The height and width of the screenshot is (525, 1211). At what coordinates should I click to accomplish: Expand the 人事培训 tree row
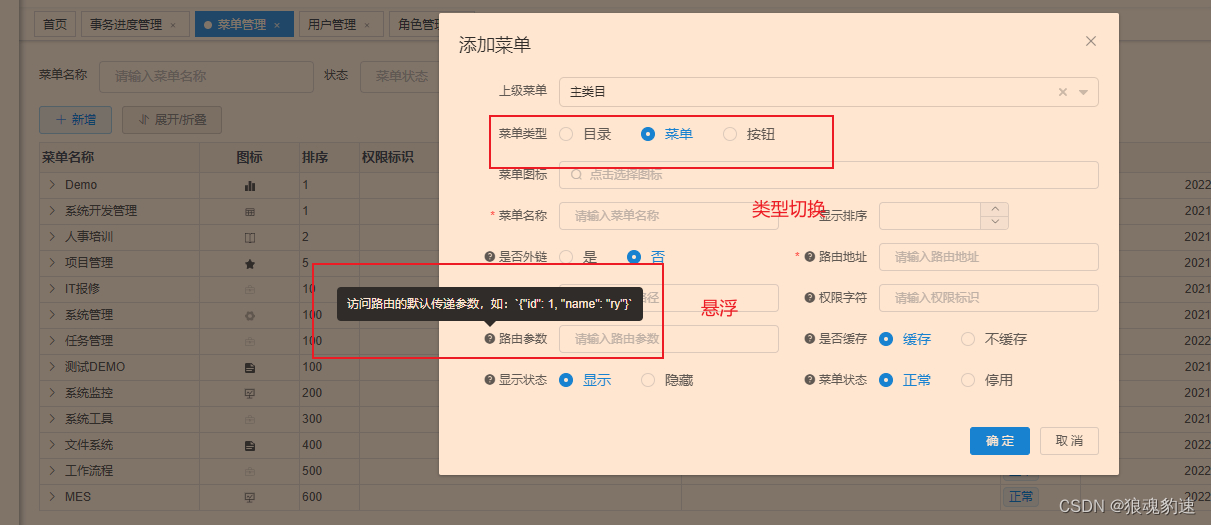52,237
